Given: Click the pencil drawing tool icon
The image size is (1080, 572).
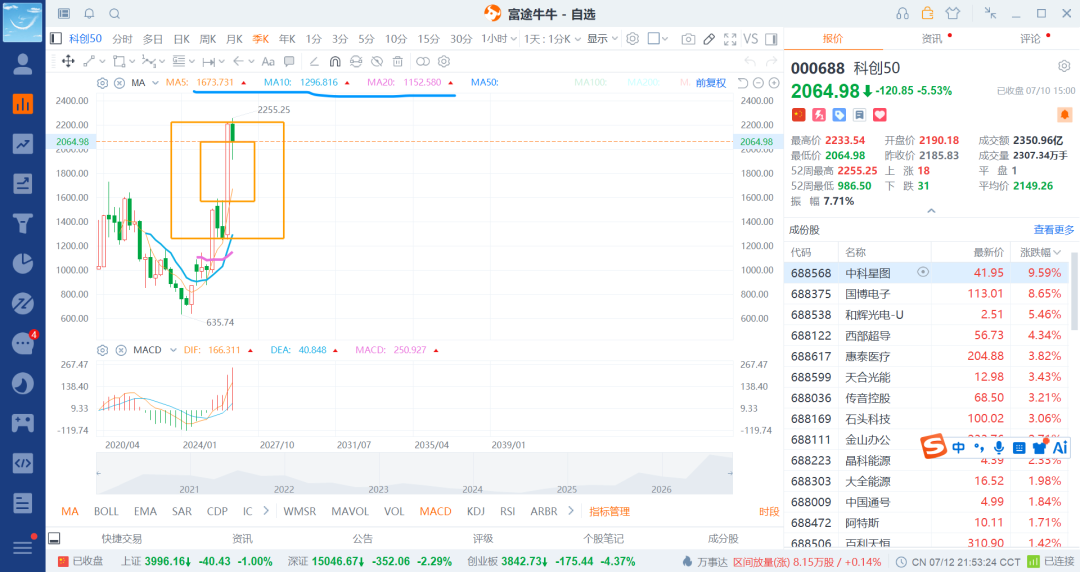Looking at the screenshot, I should (x=709, y=39).
